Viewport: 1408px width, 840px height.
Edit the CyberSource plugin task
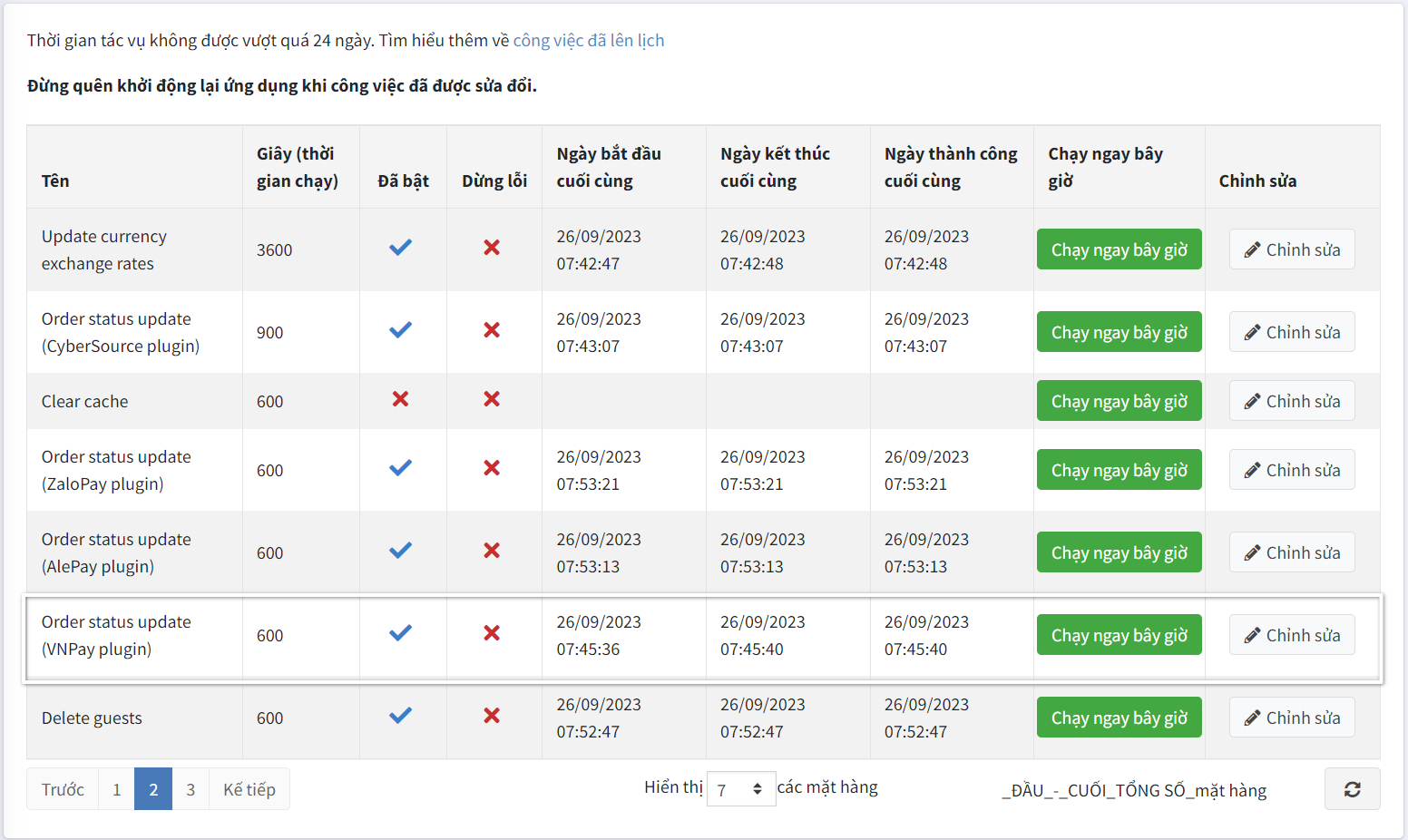point(1292,332)
